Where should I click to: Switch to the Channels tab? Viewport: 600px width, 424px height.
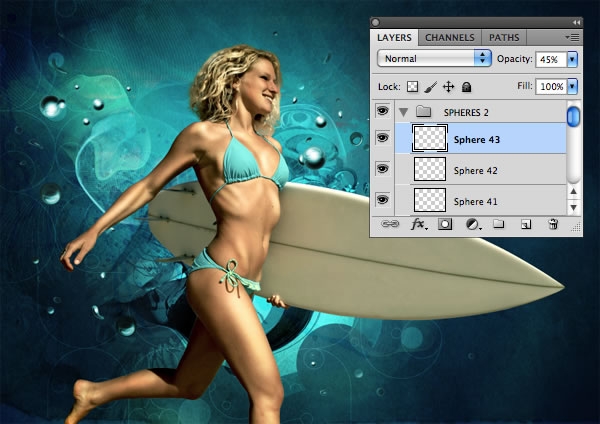(450, 38)
